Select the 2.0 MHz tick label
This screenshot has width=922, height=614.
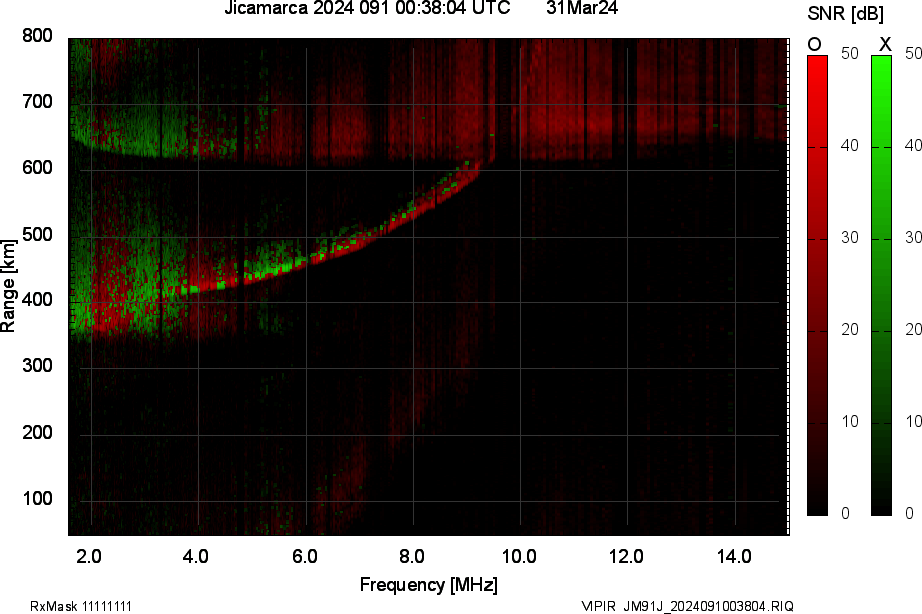pyautogui.click(x=88, y=554)
